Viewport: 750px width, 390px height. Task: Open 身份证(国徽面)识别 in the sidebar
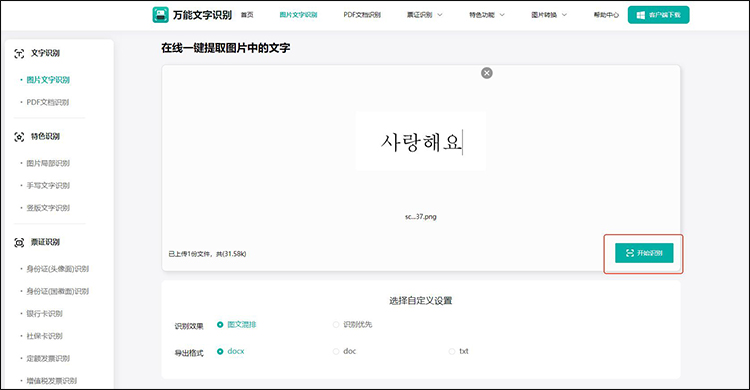coord(57,291)
